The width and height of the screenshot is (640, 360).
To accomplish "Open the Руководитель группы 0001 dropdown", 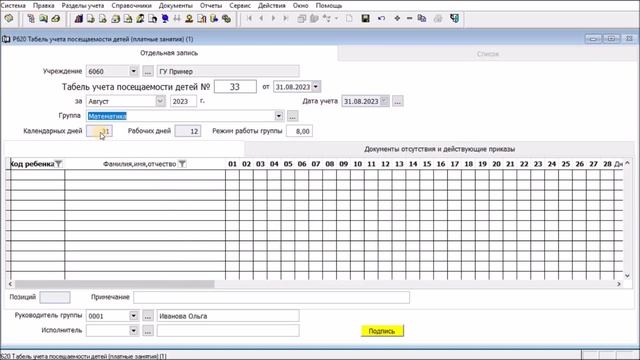I will coord(133,316).
